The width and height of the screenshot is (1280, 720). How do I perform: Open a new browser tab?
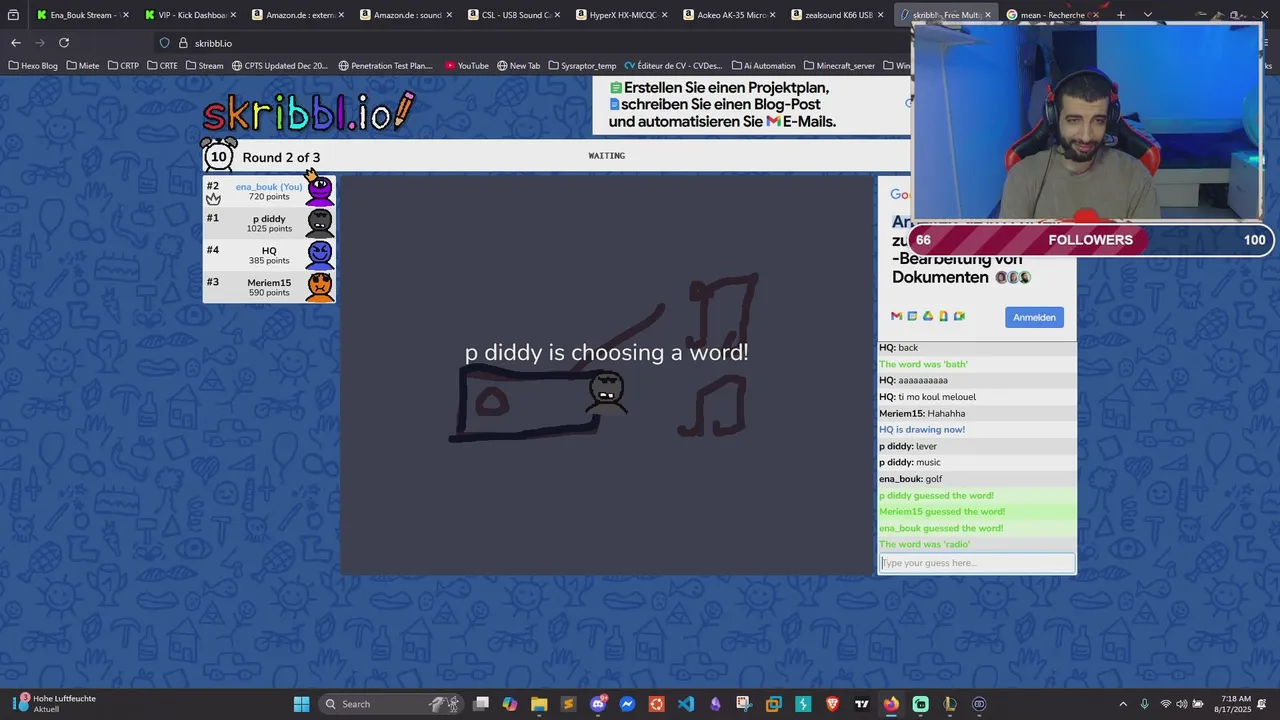pos(1121,15)
